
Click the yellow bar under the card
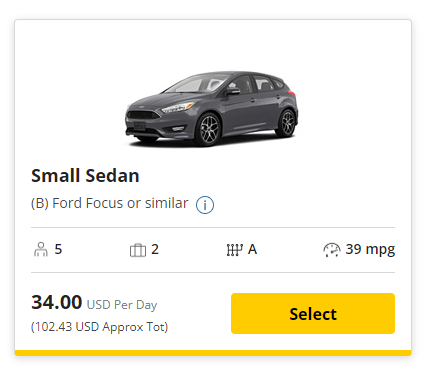(x=213, y=353)
